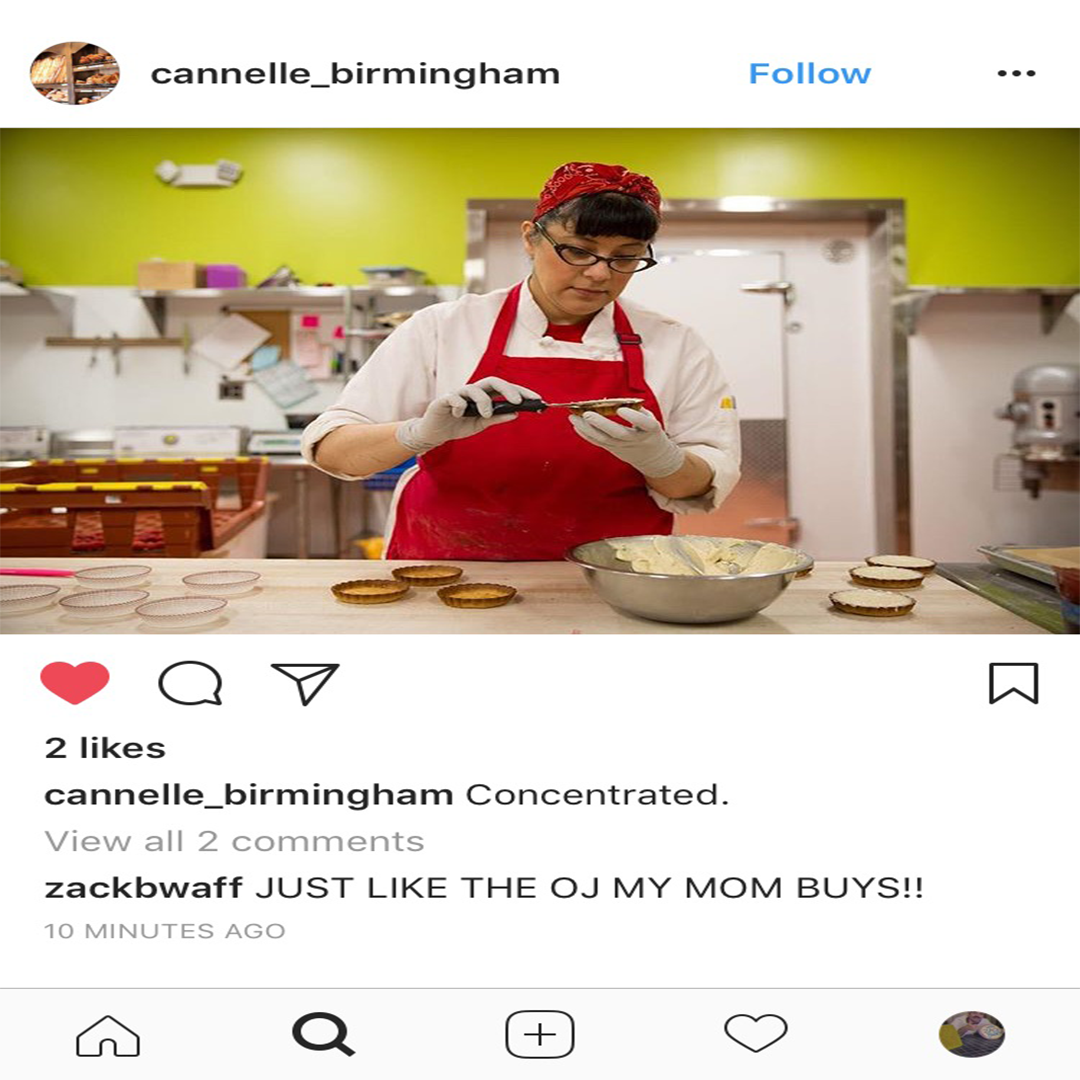Tap the JUST LIKE THE OJ comment text

(589, 887)
